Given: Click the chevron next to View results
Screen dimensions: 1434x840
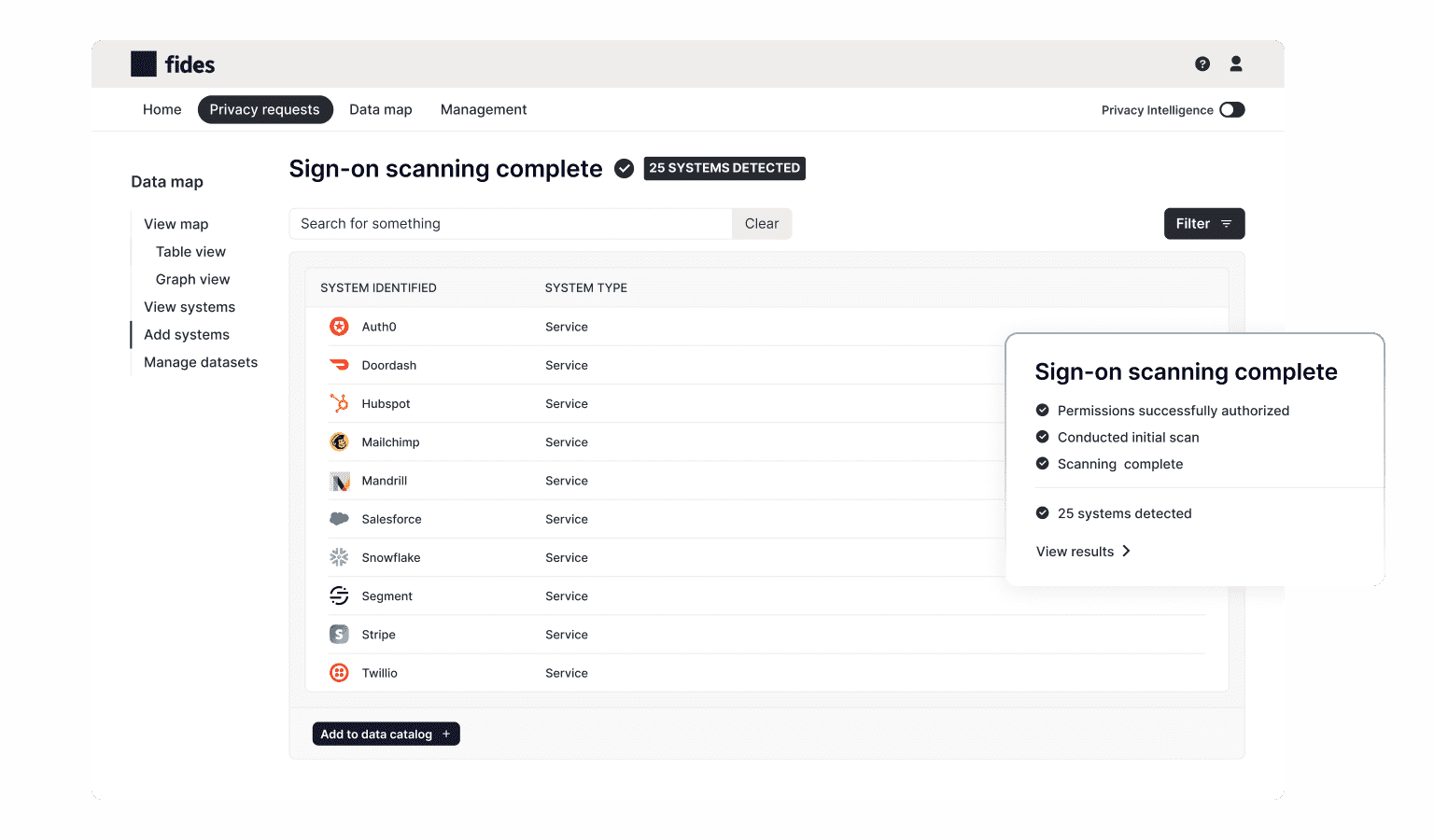Looking at the screenshot, I should pos(1126,551).
